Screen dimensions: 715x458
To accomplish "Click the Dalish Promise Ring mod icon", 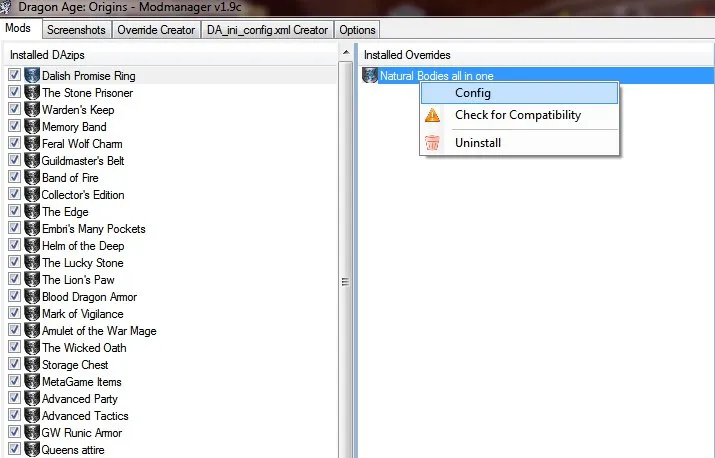I will pyautogui.click(x=32, y=75).
